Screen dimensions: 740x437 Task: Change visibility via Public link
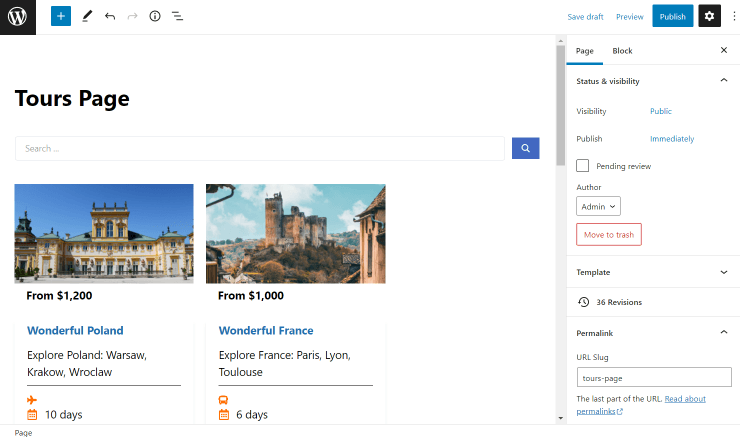click(661, 111)
